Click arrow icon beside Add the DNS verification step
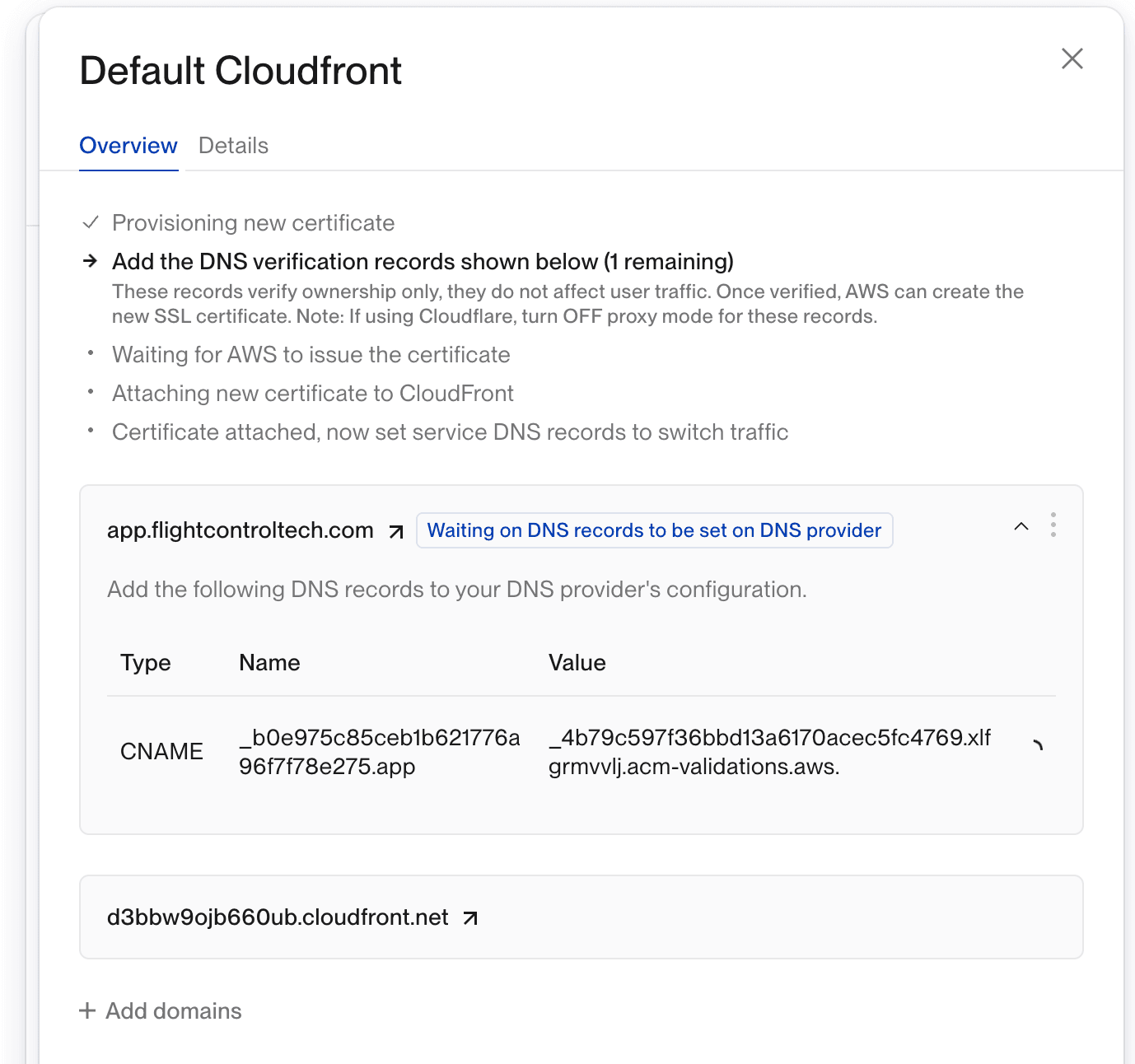 click(x=91, y=262)
